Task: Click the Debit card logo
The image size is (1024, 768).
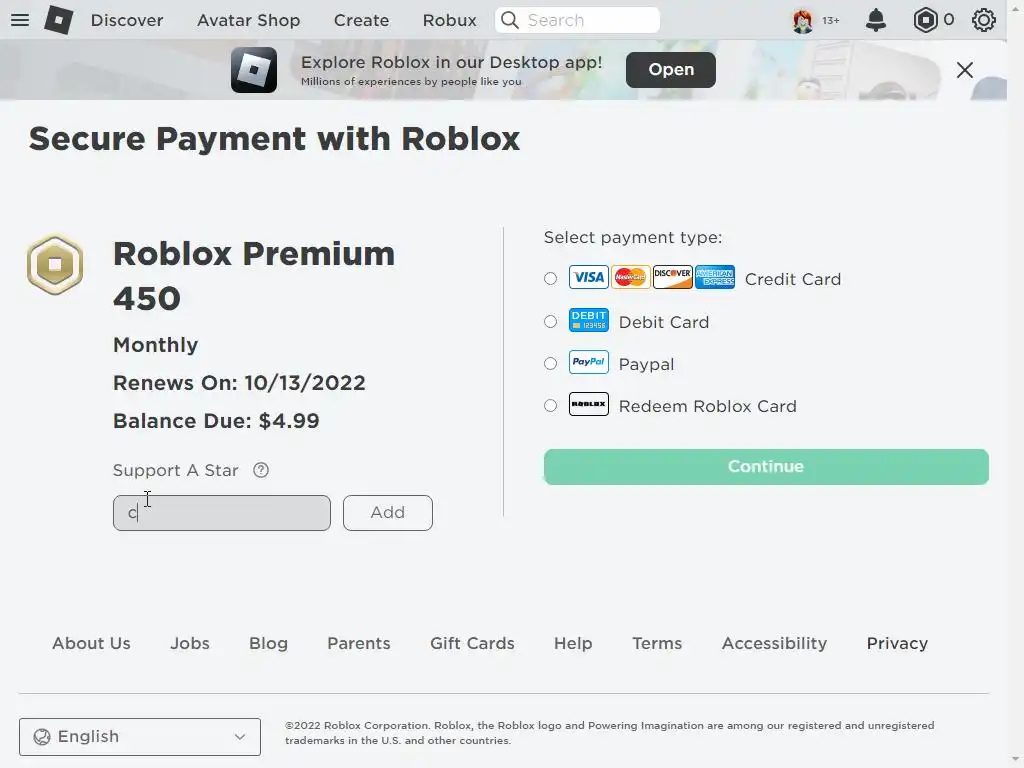Action: point(588,320)
